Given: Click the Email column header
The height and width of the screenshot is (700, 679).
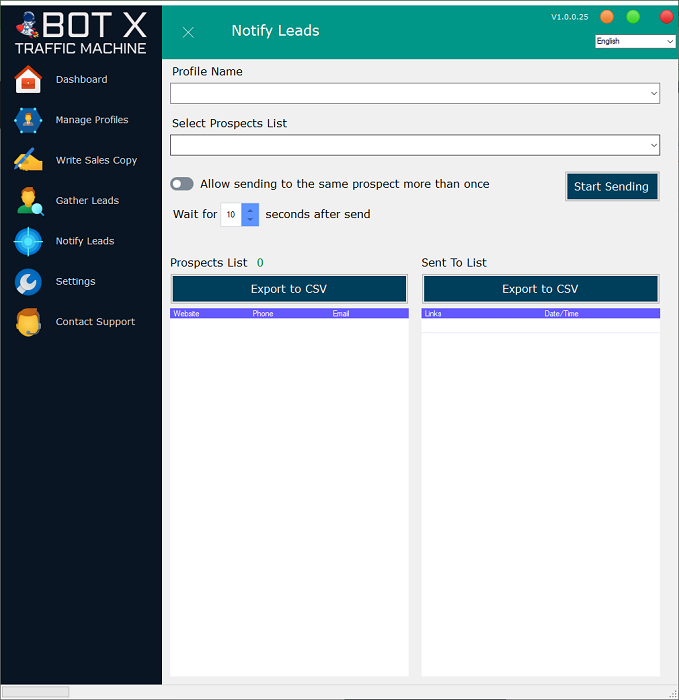Looking at the screenshot, I should (x=341, y=313).
